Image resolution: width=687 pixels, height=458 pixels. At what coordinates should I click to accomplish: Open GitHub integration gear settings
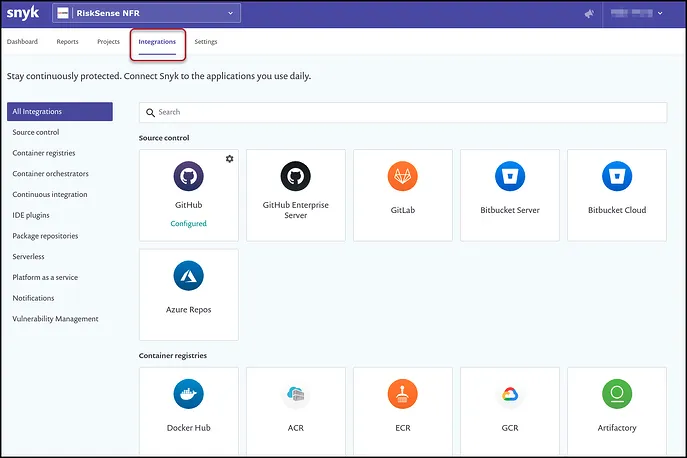pyautogui.click(x=230, y=159)
